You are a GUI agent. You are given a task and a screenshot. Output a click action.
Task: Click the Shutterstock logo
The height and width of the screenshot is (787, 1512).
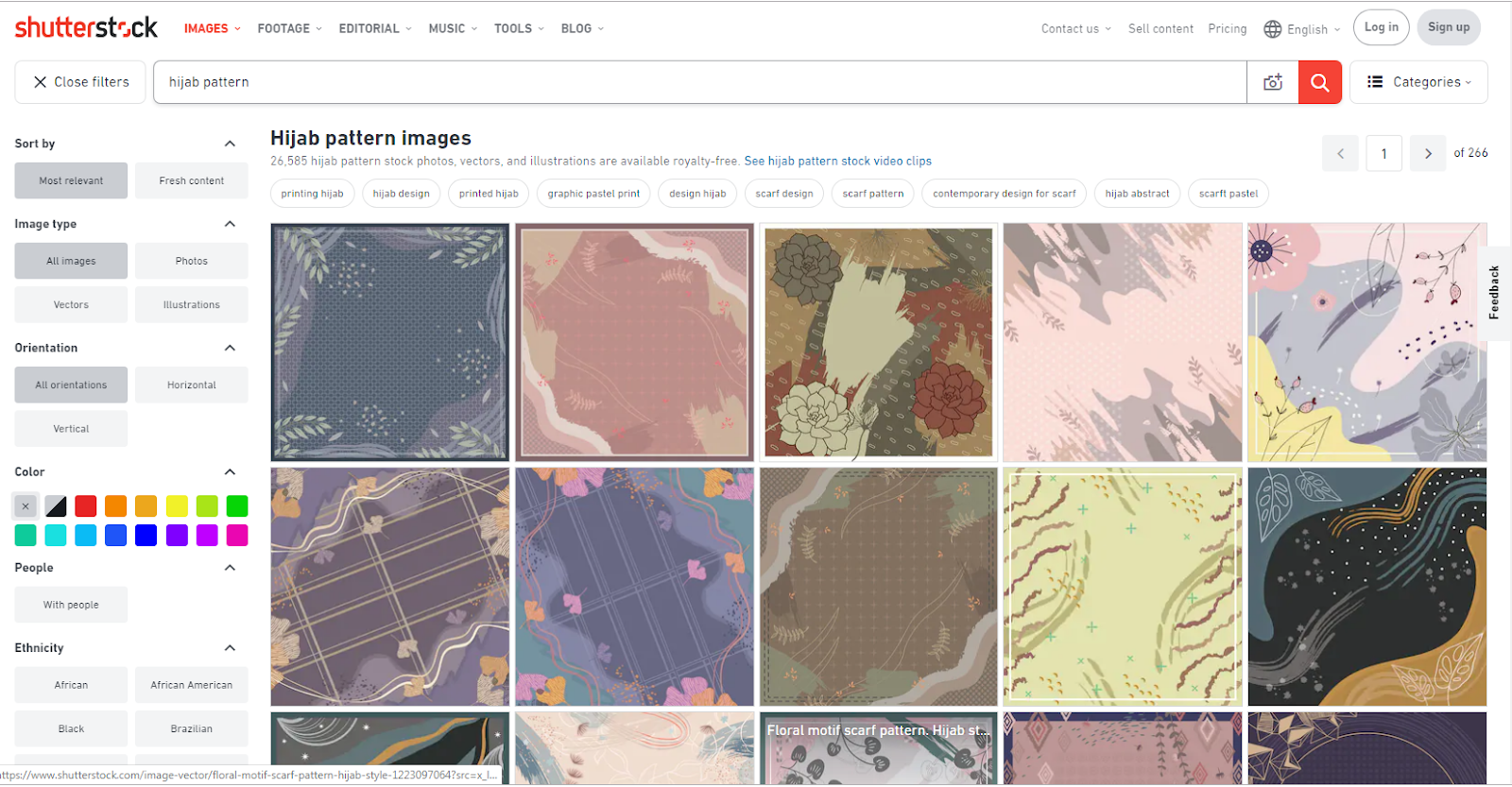point(86,27)
